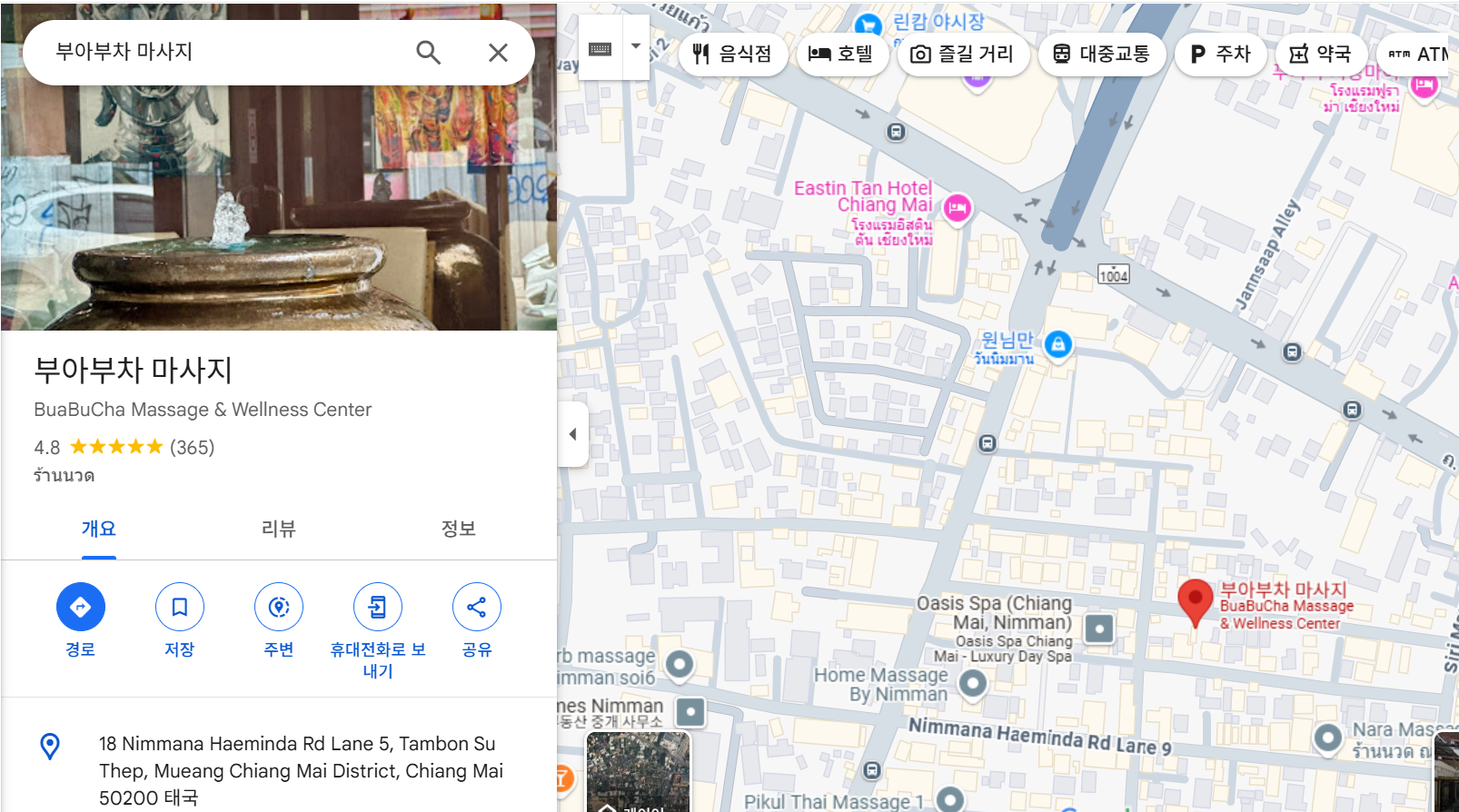Click the address location pin icon
This screenshot has height=812, width=1459.
[50, 747]
